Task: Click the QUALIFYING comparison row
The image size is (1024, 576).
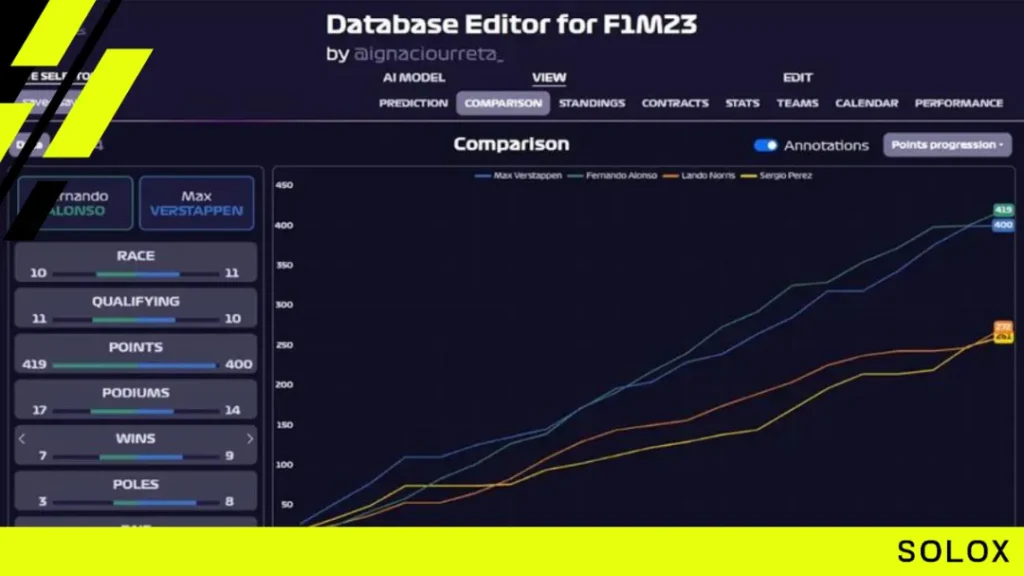Action: pyautogui.click(x=136, y=308)
